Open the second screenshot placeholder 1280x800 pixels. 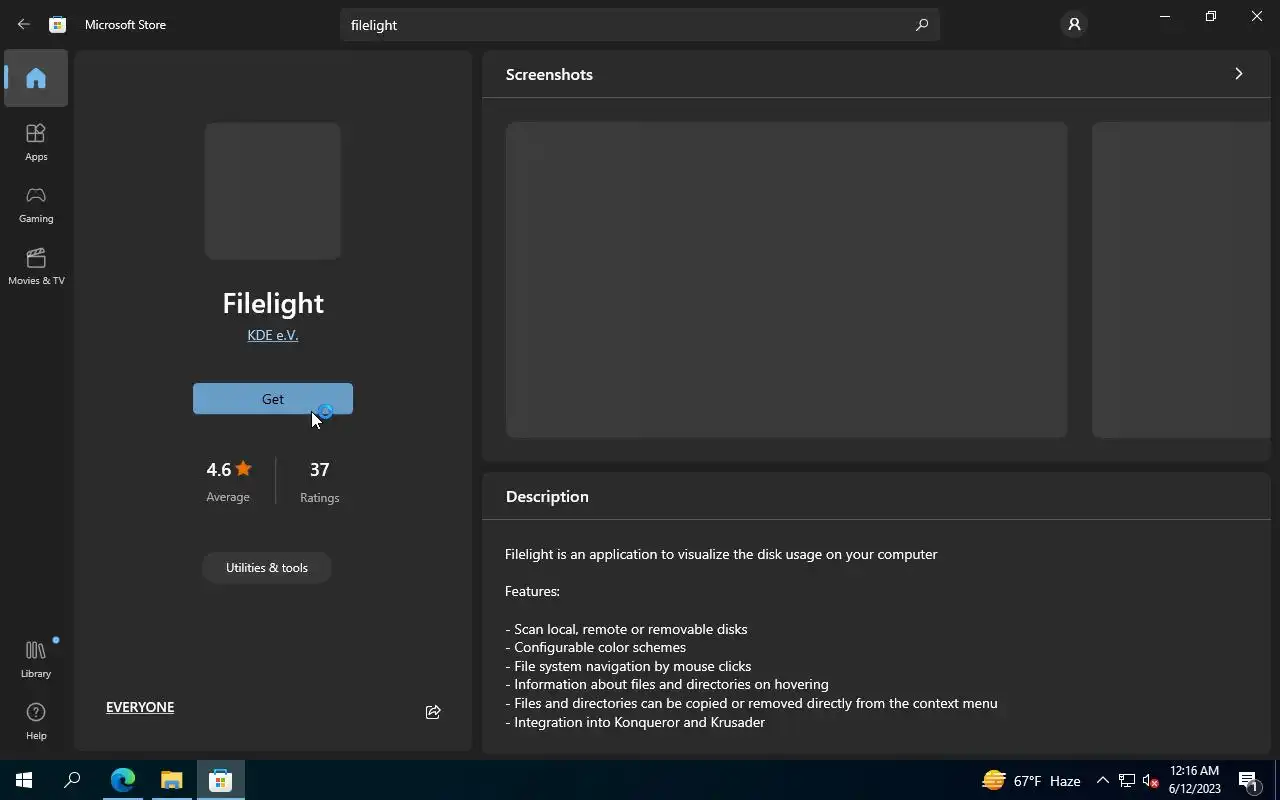pos(1181,280)
